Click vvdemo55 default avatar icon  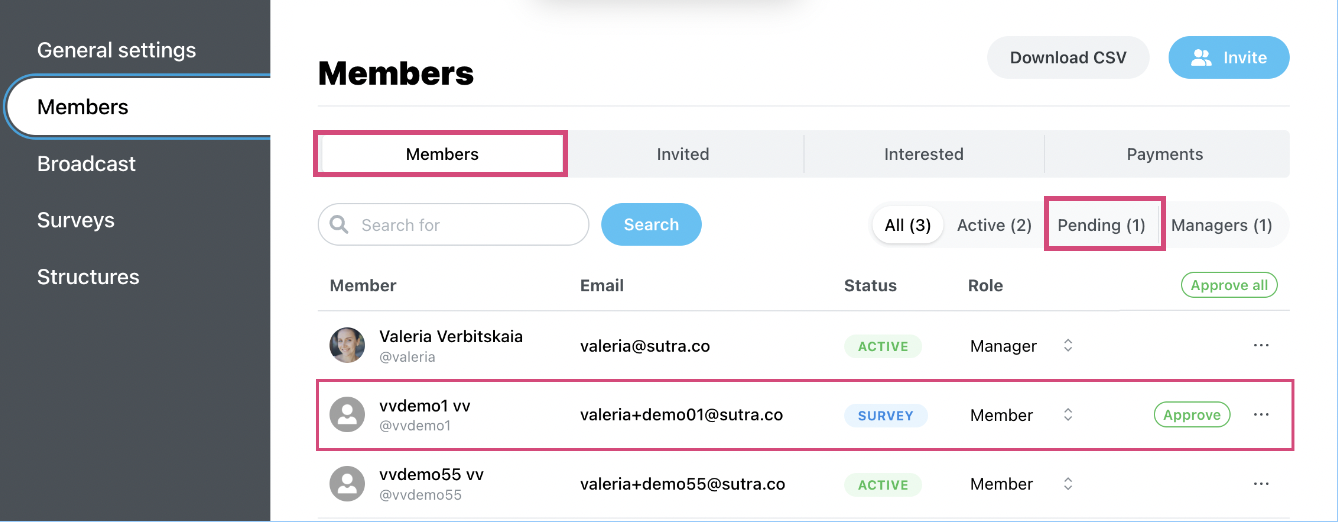[347, 483]
